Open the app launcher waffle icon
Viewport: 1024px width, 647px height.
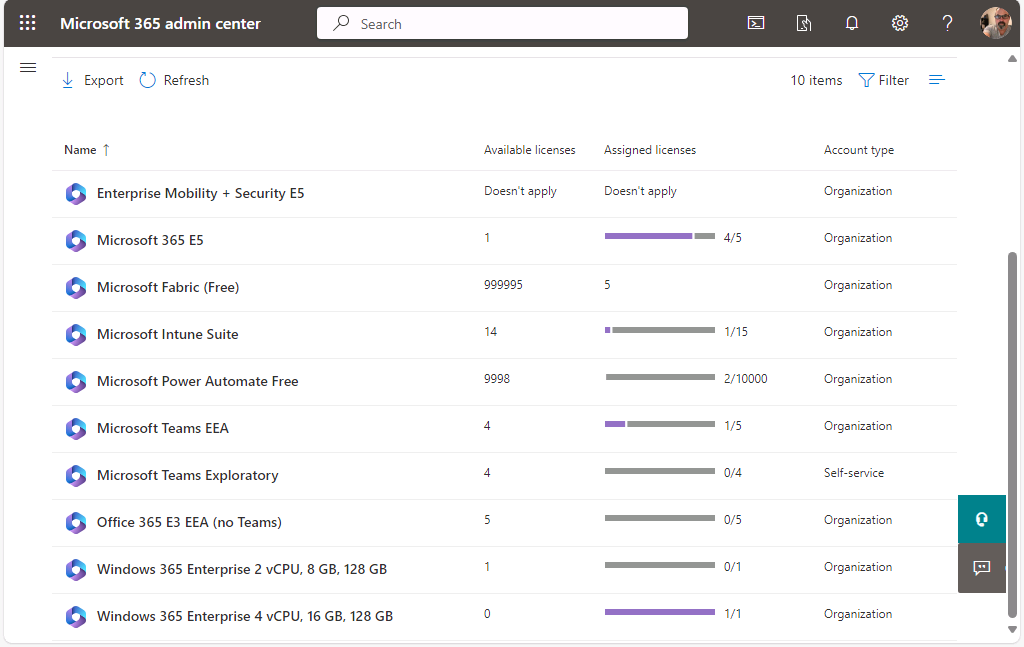(x=27, y=24)
